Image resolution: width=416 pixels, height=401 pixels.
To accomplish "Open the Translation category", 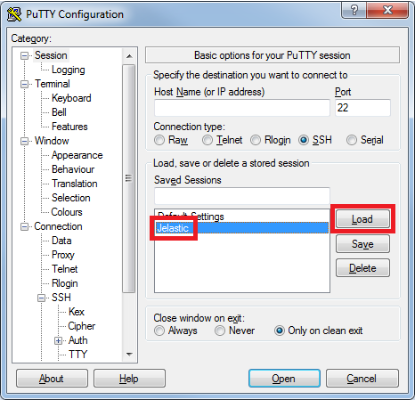I will (74, 184).
